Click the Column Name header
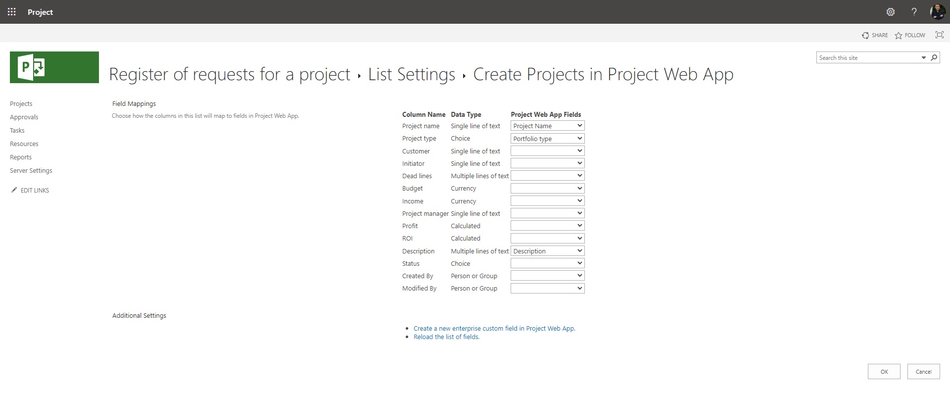 424,114
